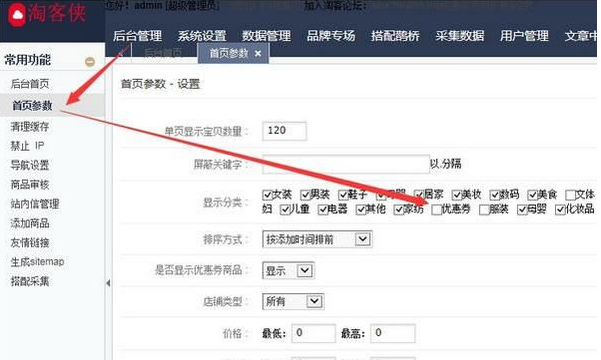Screen dimensions: 601x360
Task: Uncheck the 鞋子 category checkbox
Action: click(x=343, y=195)
